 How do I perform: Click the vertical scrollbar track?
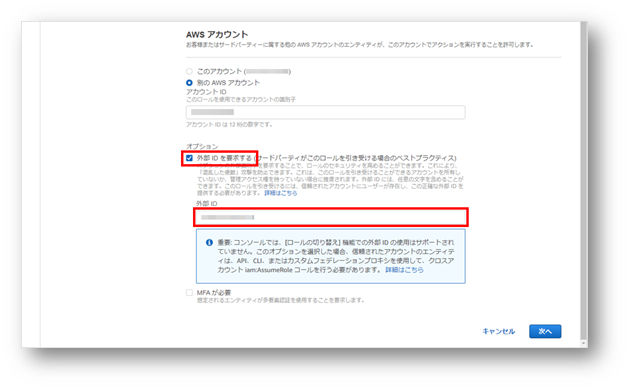(583, 181)
